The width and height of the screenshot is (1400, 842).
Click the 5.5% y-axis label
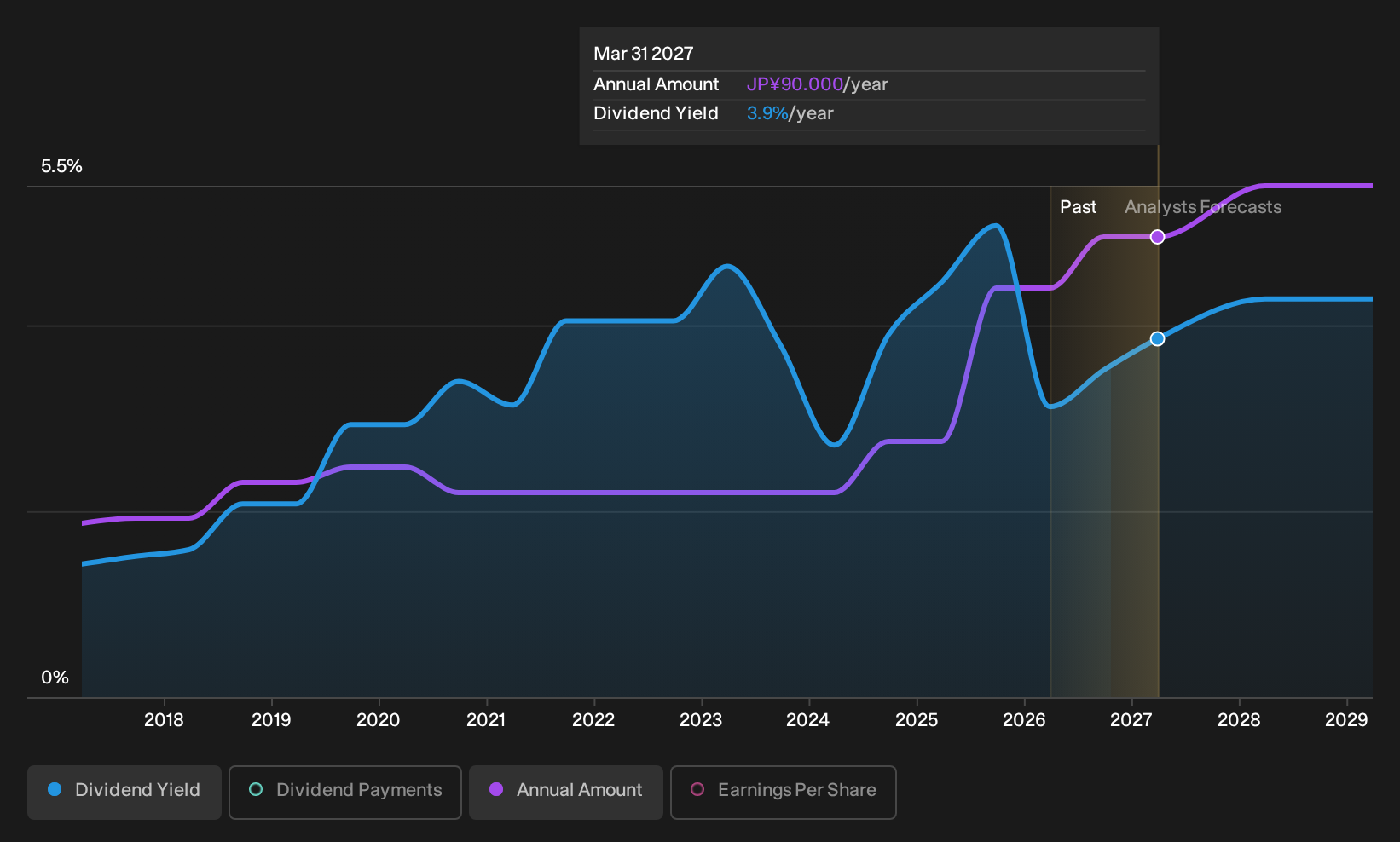point(61,166)
